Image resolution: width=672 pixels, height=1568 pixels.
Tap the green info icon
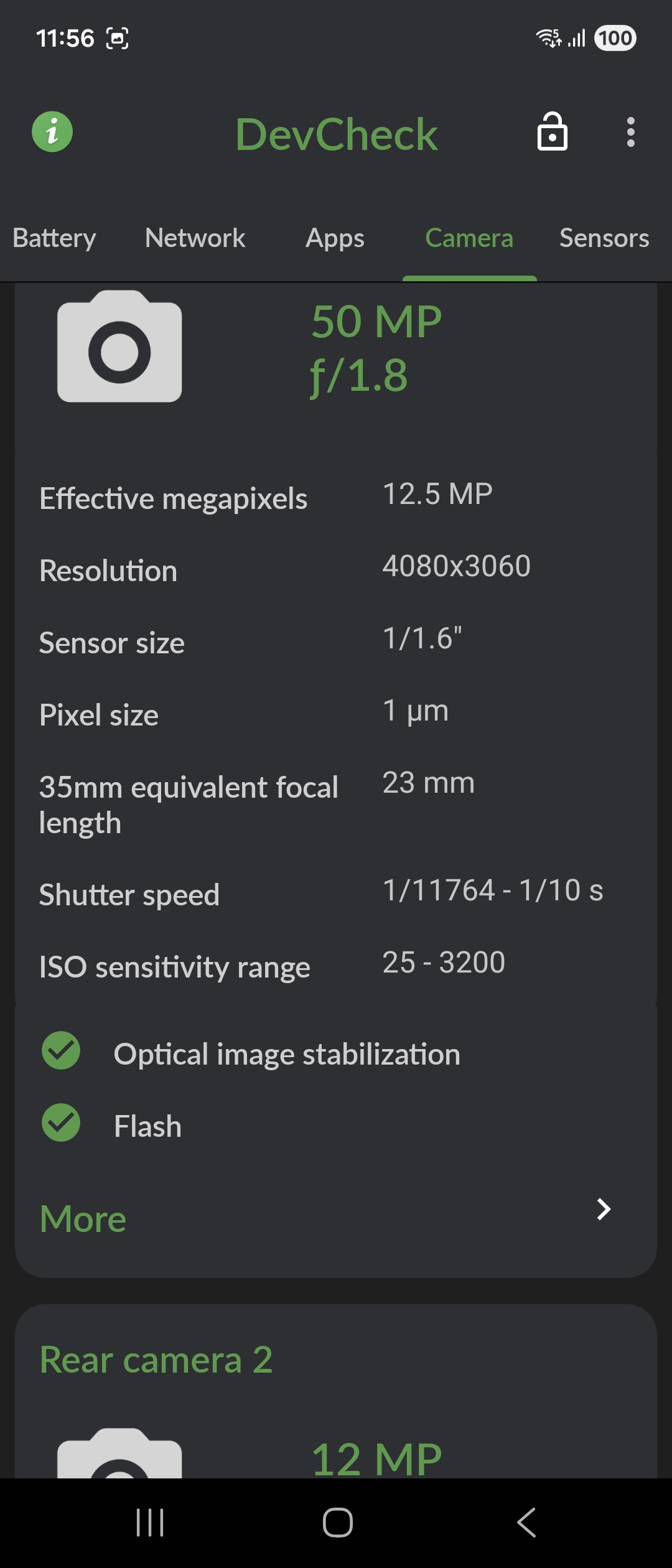pyautogui.click(x=52, y=132)
